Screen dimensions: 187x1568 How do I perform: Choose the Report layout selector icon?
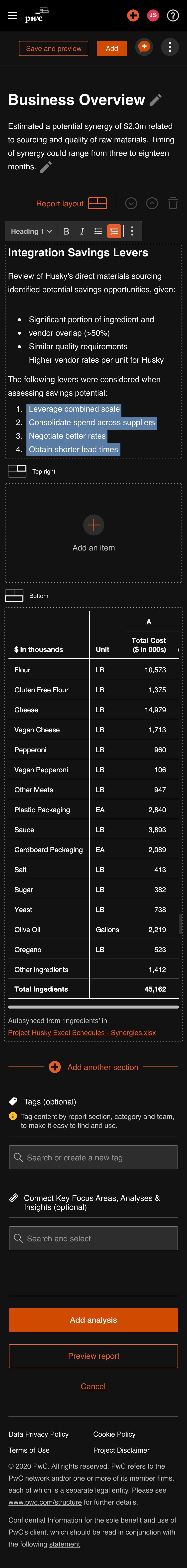pos(97,203)
